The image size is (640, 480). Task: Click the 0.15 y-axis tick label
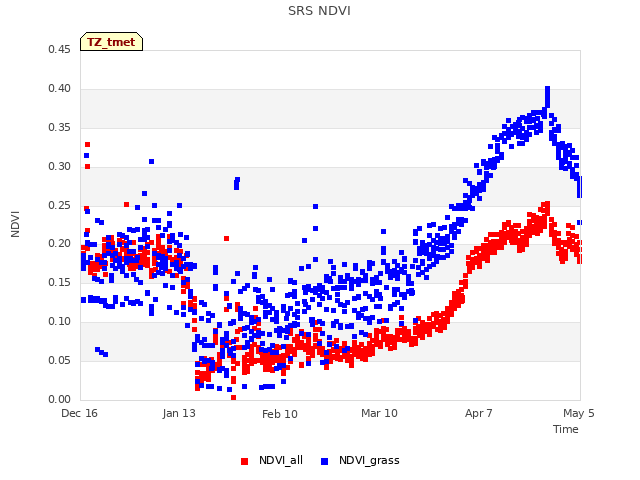tap(59, 282)
